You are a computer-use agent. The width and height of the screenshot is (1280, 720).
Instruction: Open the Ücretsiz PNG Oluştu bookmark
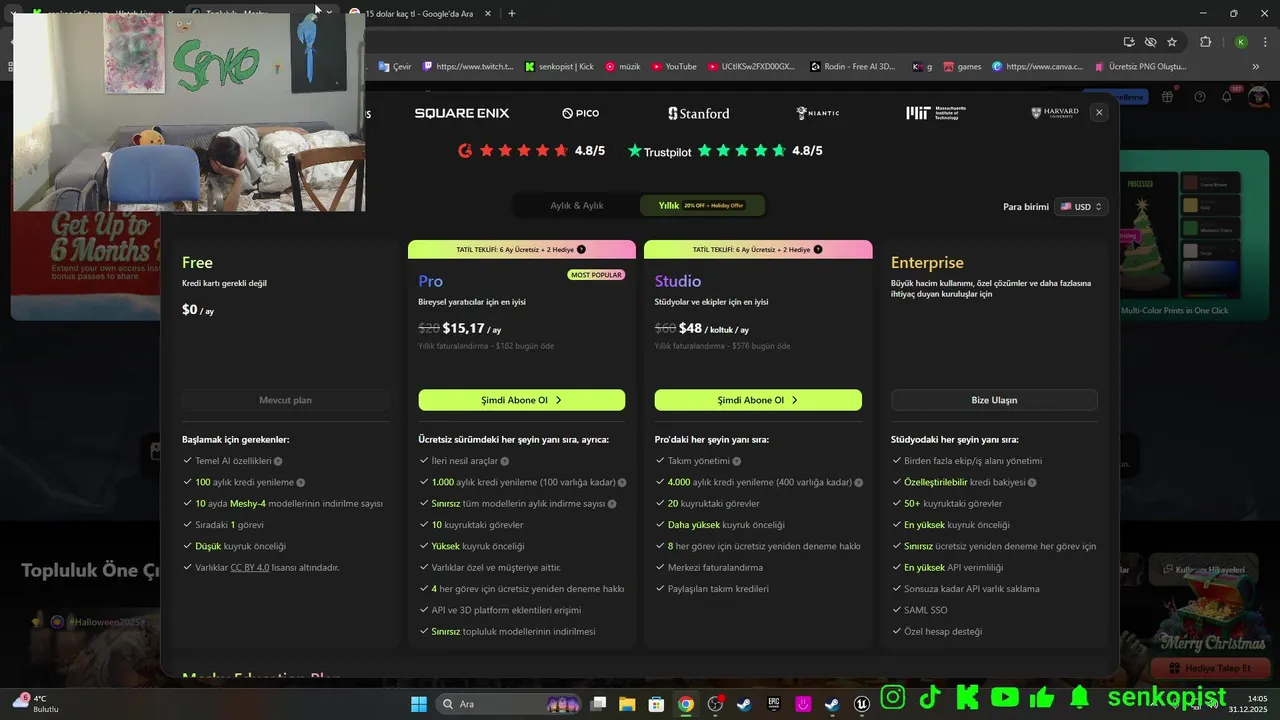[1140, 67]
